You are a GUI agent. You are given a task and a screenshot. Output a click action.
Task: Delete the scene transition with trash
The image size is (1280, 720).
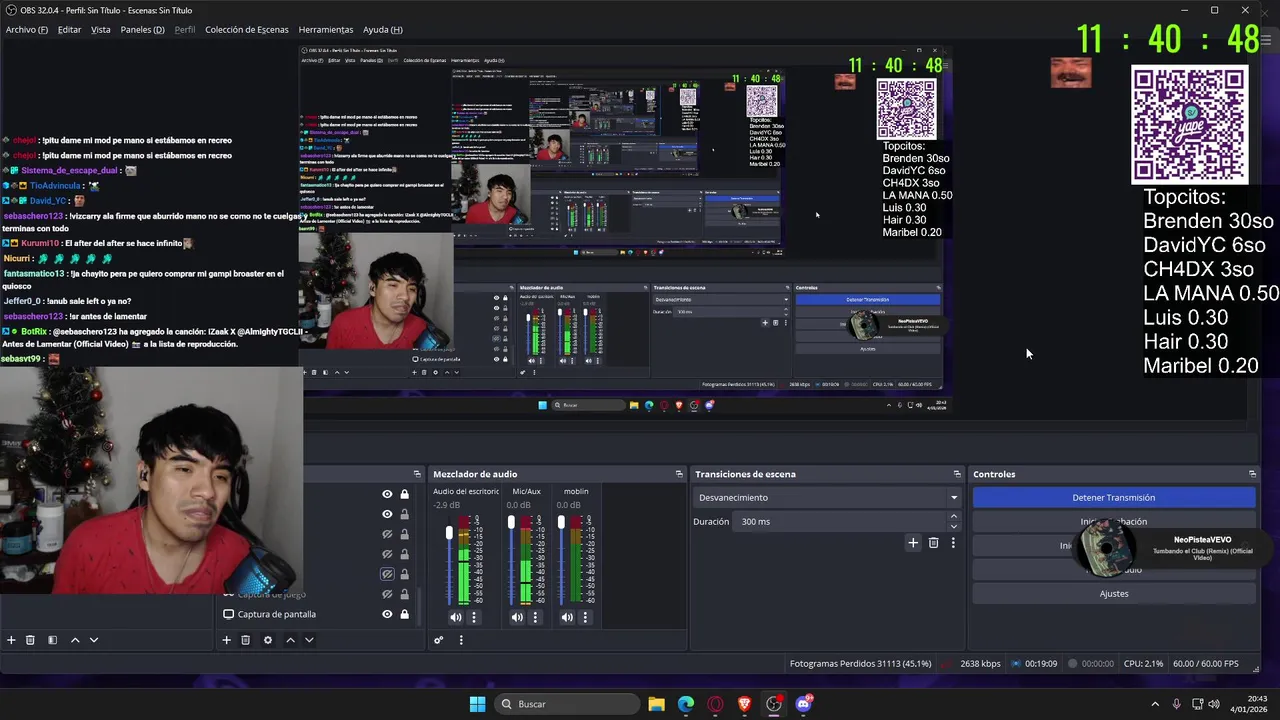933,543
